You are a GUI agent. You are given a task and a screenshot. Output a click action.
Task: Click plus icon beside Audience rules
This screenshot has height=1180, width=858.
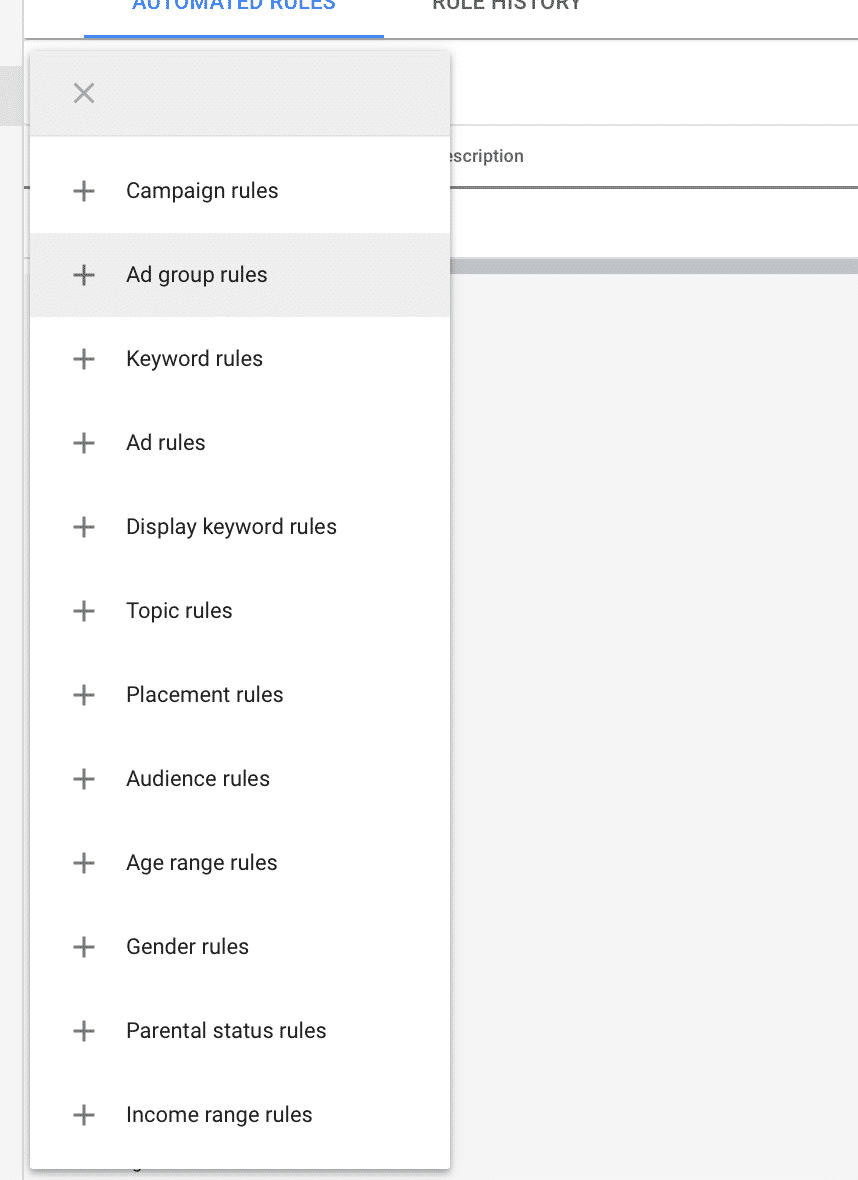pos(84,779)
